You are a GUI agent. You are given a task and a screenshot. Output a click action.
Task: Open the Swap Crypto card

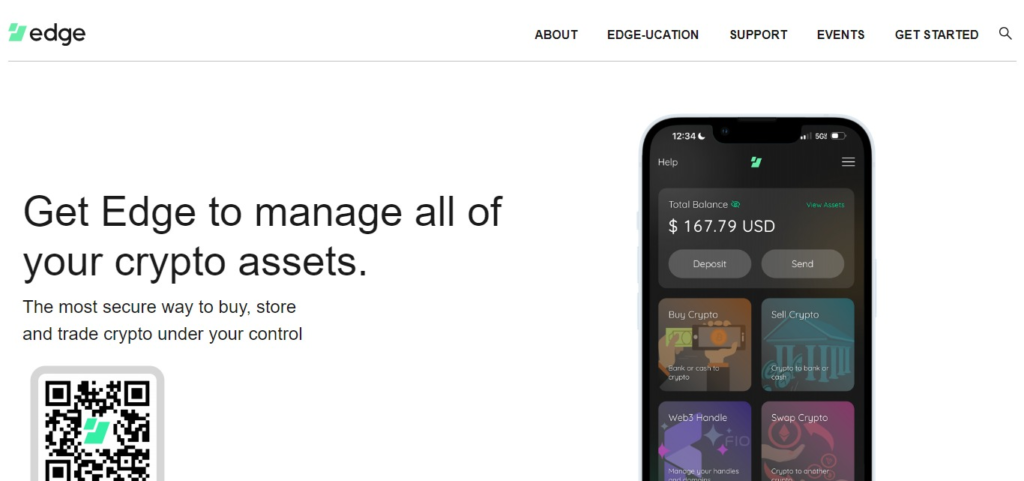807,440
